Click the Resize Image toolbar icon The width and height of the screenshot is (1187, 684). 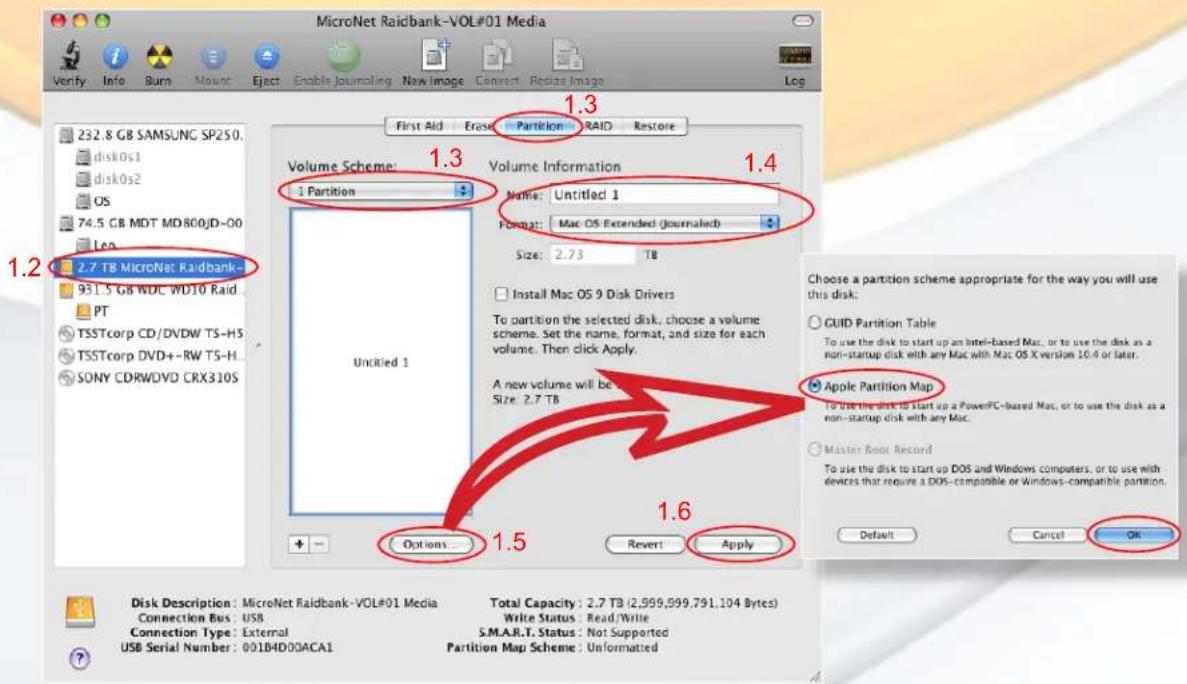[567, 56]
